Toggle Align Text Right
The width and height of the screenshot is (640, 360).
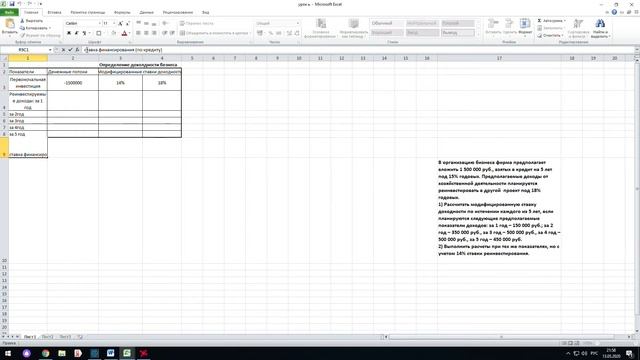pos(154,33)
